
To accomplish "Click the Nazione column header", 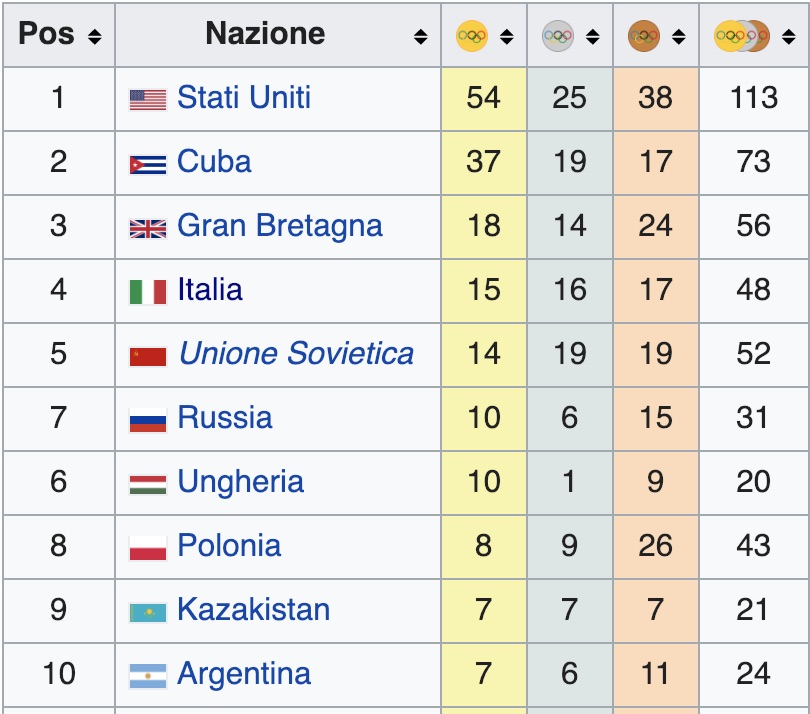I will click(x=265, y=34).
